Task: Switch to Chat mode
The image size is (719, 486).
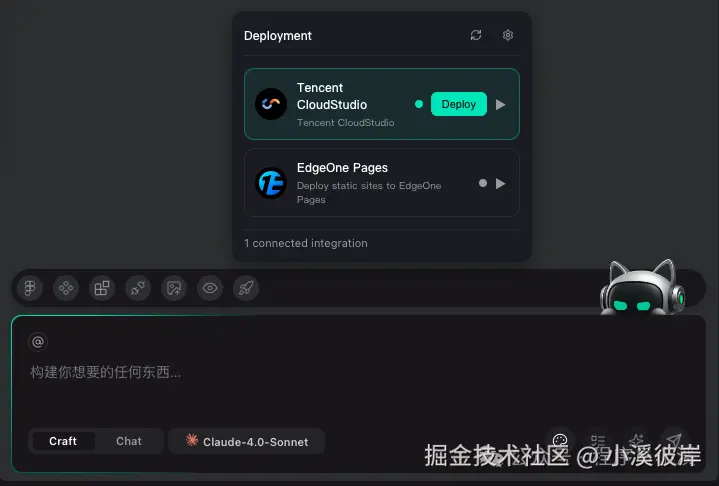Action: (129, 441)
